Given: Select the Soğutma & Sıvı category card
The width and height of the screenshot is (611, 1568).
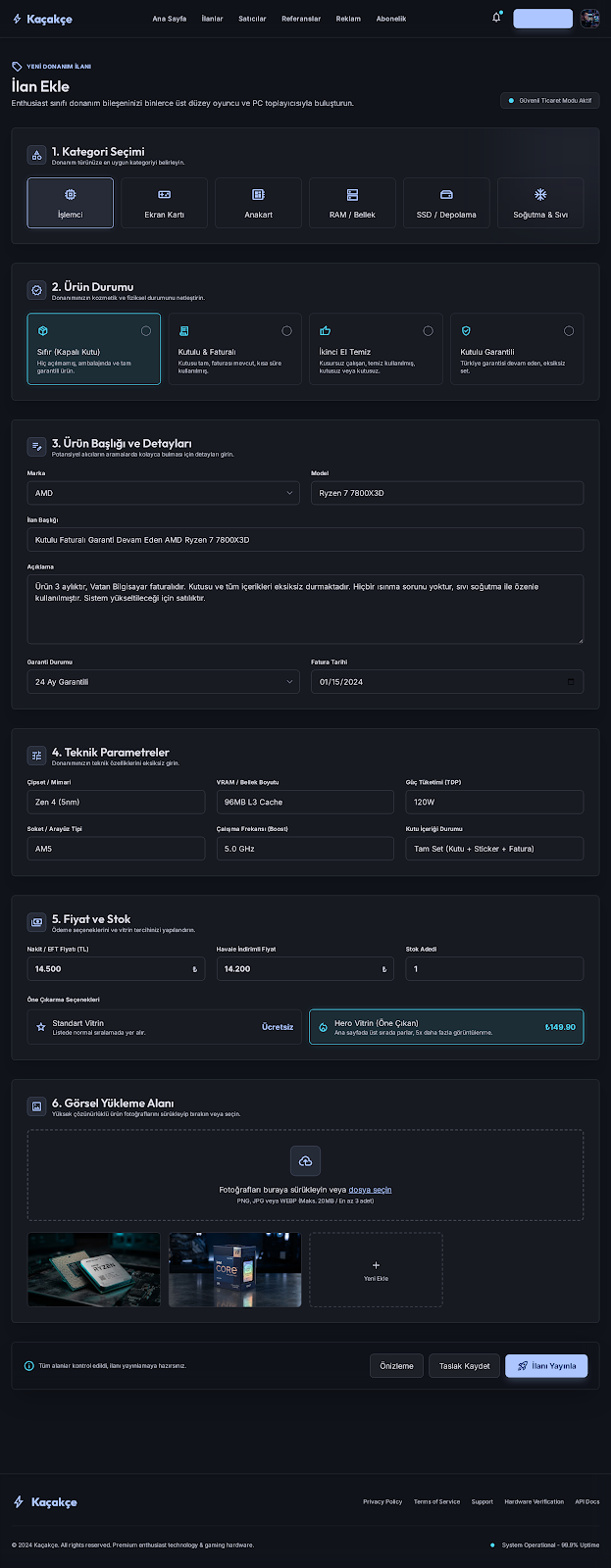Looking at the screenshot, I should (540, 203).
